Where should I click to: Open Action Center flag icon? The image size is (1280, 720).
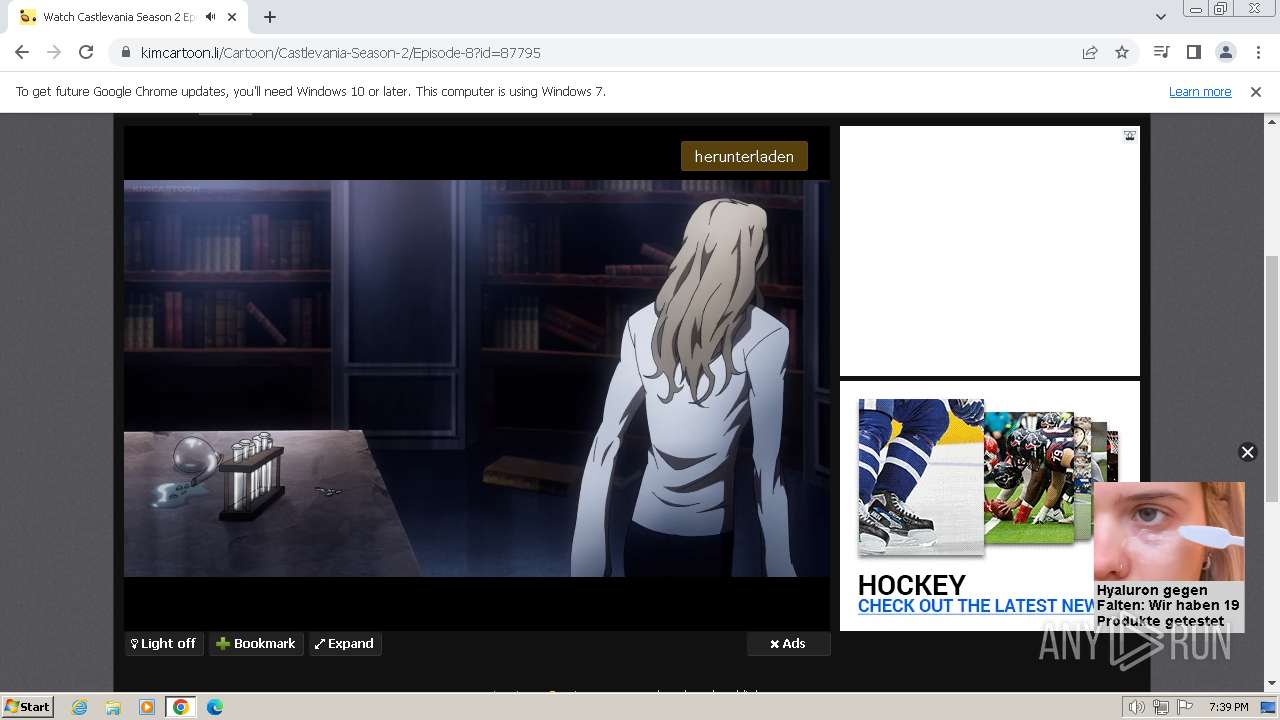point(1185,707)
